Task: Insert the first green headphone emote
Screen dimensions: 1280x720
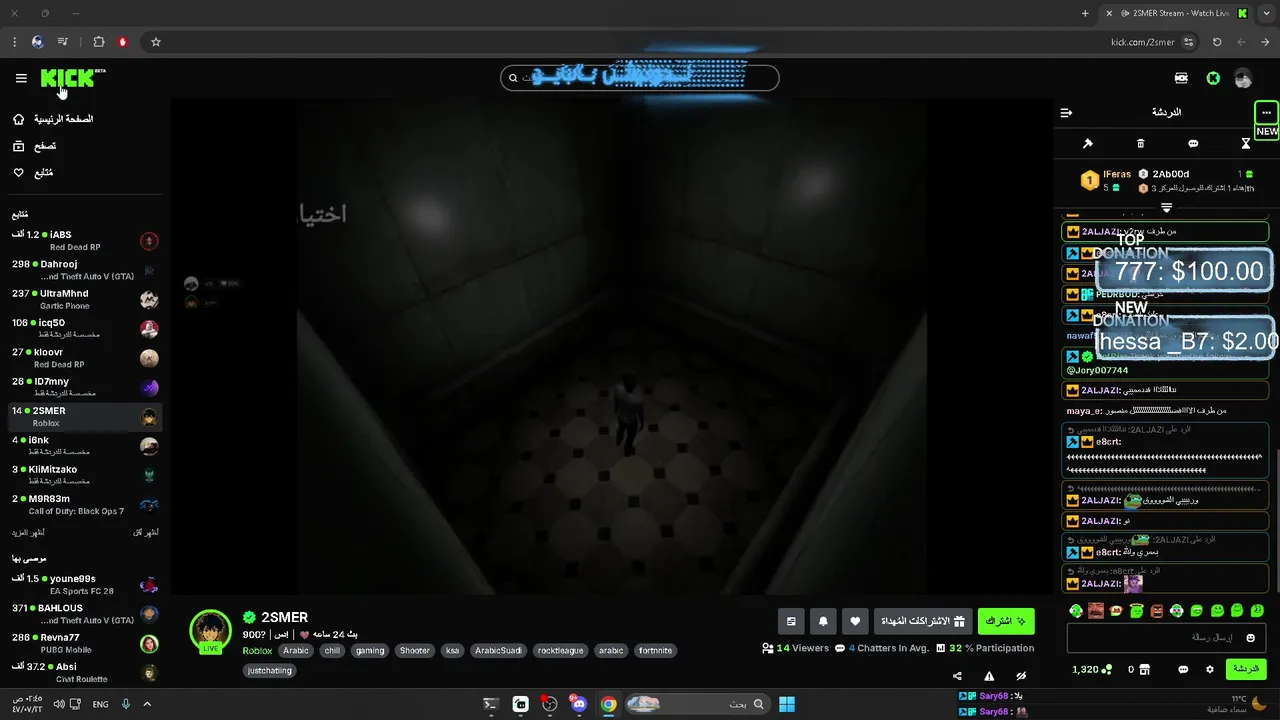Action: click(1076, 610)
